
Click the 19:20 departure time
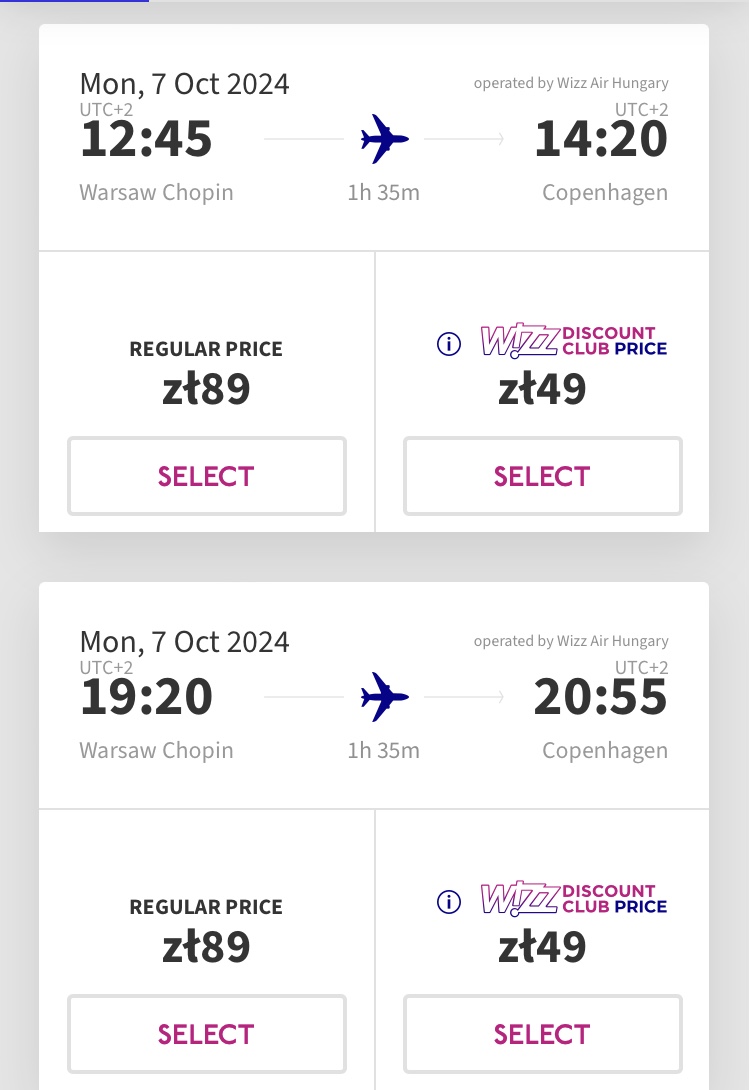(146, 697)
